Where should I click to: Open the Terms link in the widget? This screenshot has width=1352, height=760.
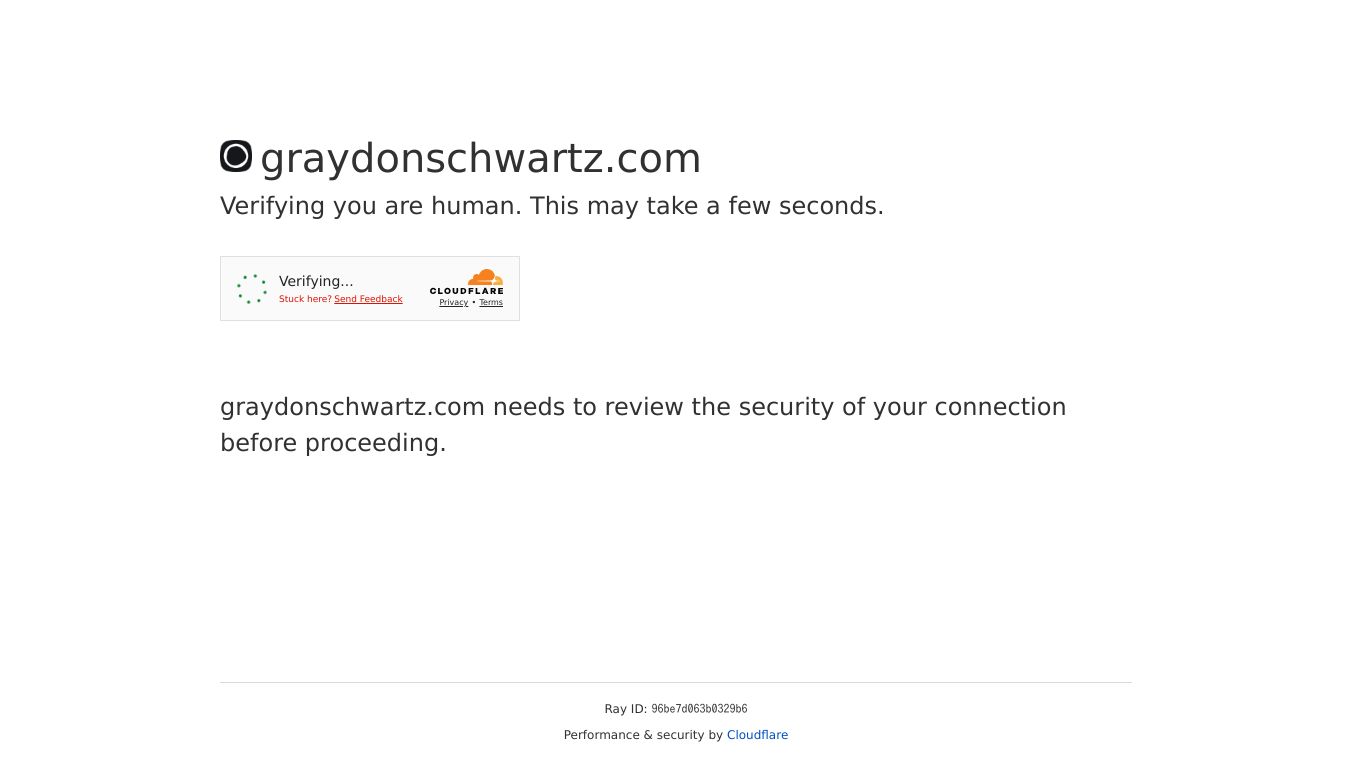point(491,303)
